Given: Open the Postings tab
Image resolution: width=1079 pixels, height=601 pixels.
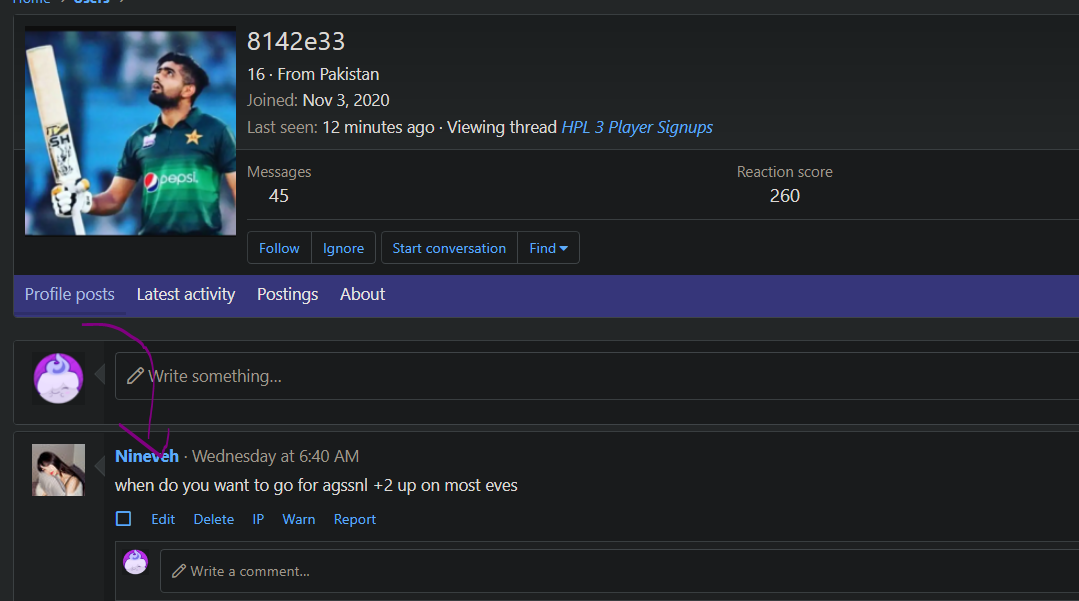Looking at the screenshot, I should pos(288,295).
